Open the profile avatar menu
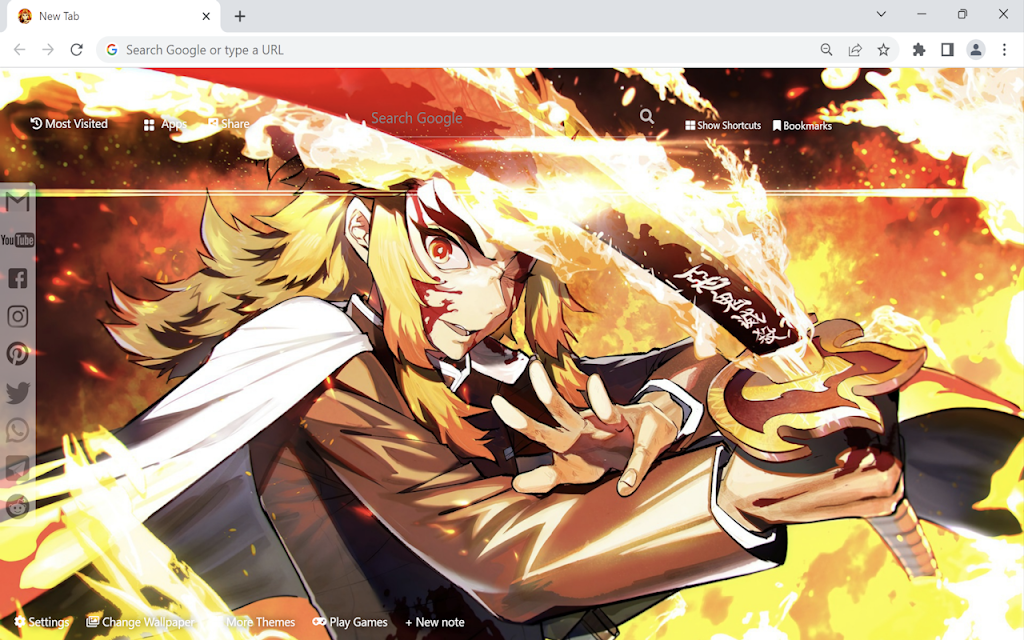This screenshot has width=1024, height=640. click(x=976, y=50)
